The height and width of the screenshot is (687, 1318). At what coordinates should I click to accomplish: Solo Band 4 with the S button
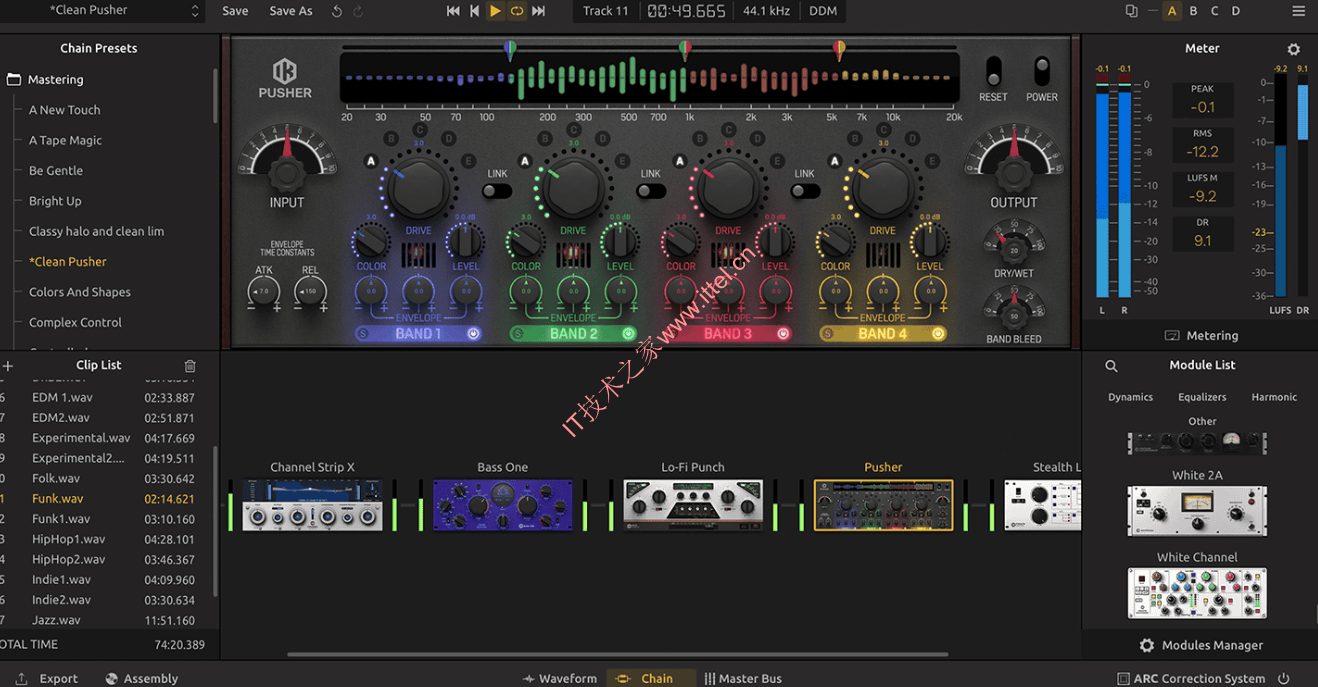827,333
